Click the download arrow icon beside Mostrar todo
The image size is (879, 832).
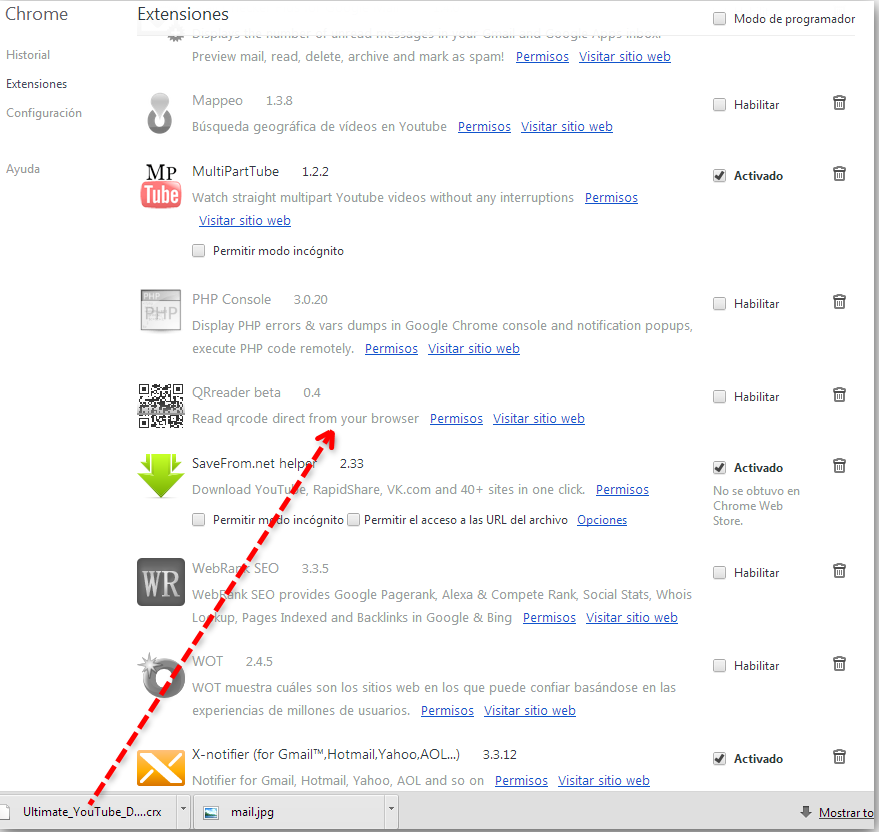pos(806,812)
